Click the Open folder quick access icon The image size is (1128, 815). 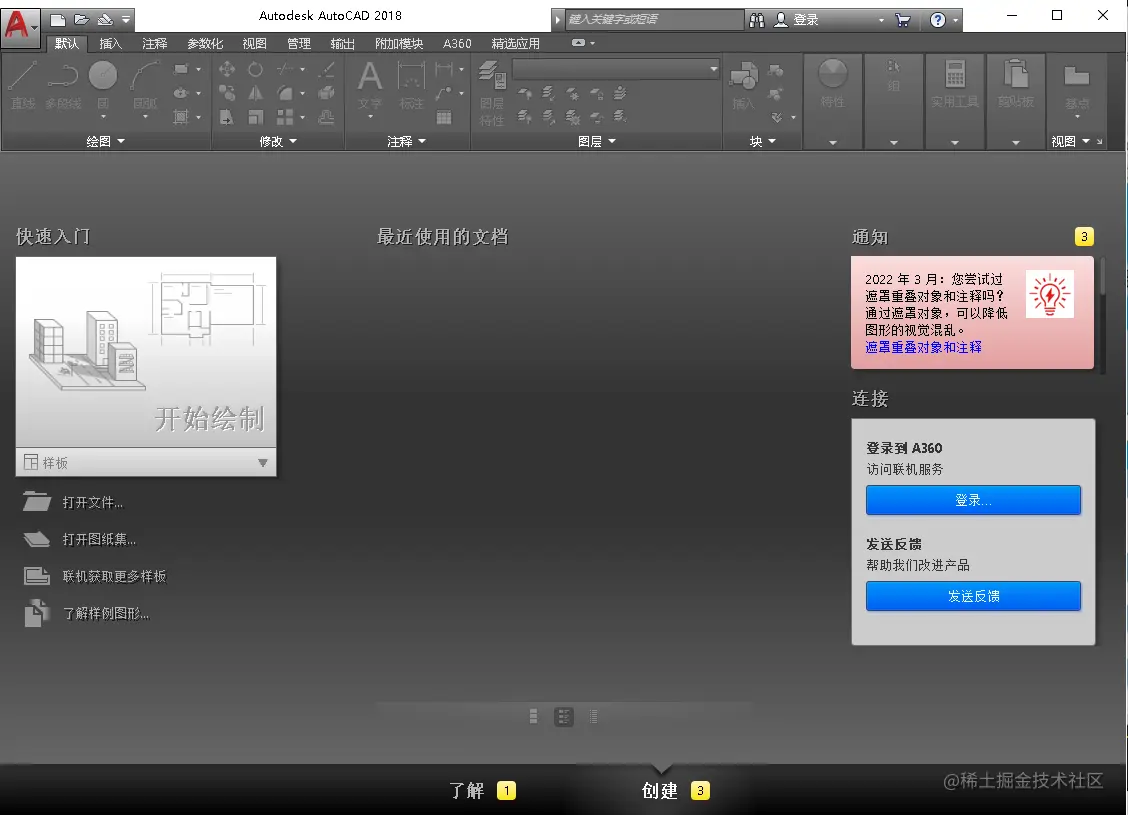tap(81, 20)
